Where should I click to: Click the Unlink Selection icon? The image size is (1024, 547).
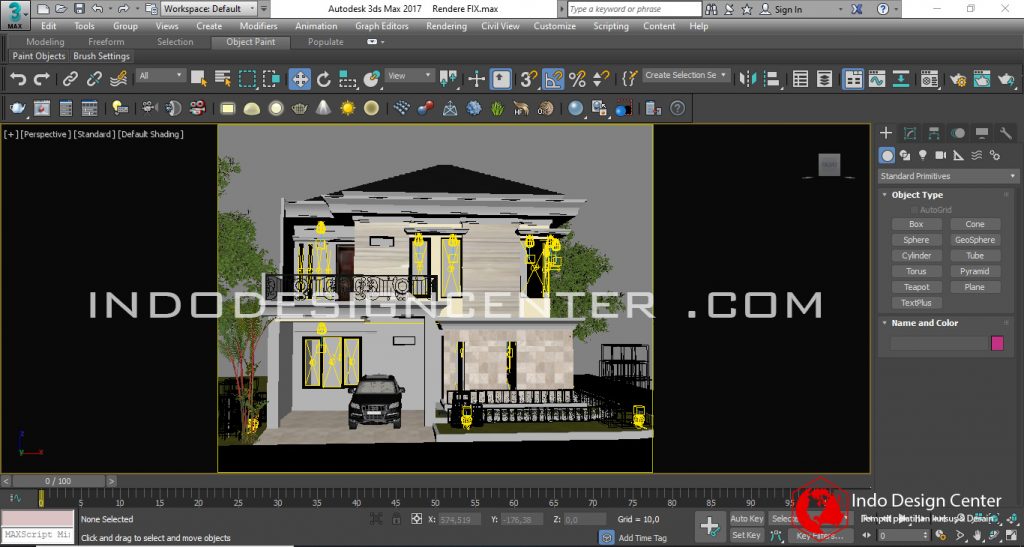(94, 79)
